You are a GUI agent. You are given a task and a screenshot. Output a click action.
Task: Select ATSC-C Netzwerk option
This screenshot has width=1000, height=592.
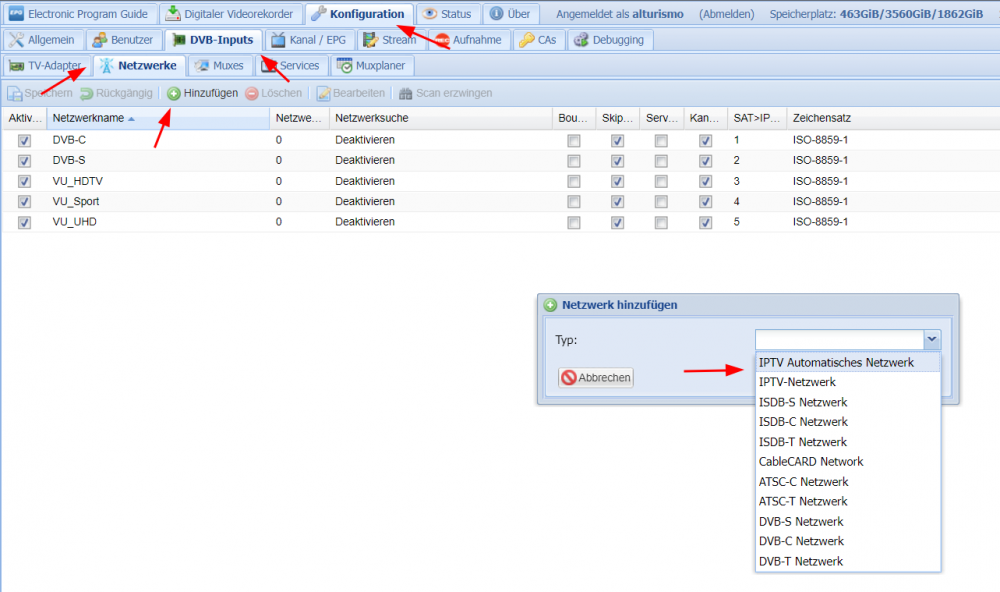pos(848,482)
